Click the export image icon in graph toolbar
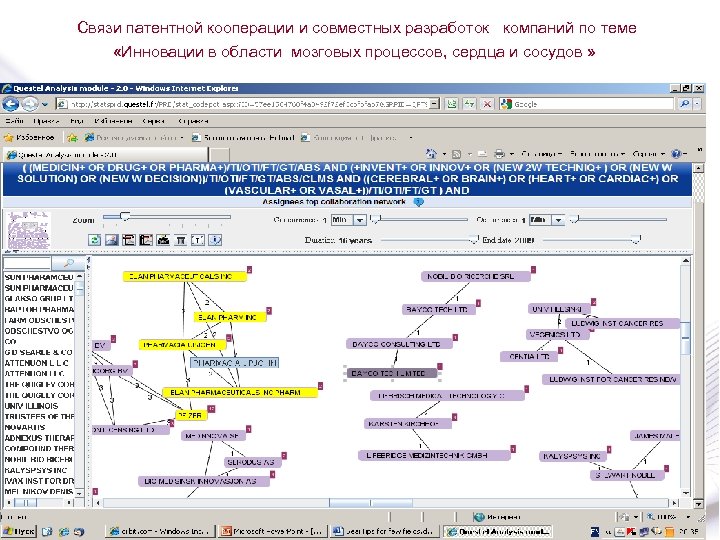This screenshot has height=540, width=720. click(112, 240)
